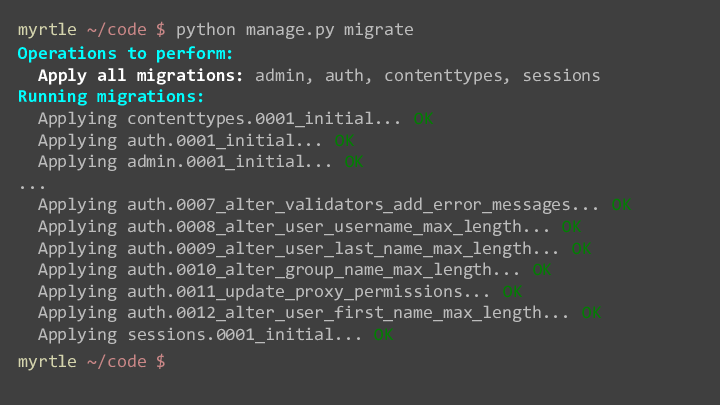720x405 pixels.
Task: Click OK after auth.0012_alter_user_first_name_max_length
Action: coord(591,313)
